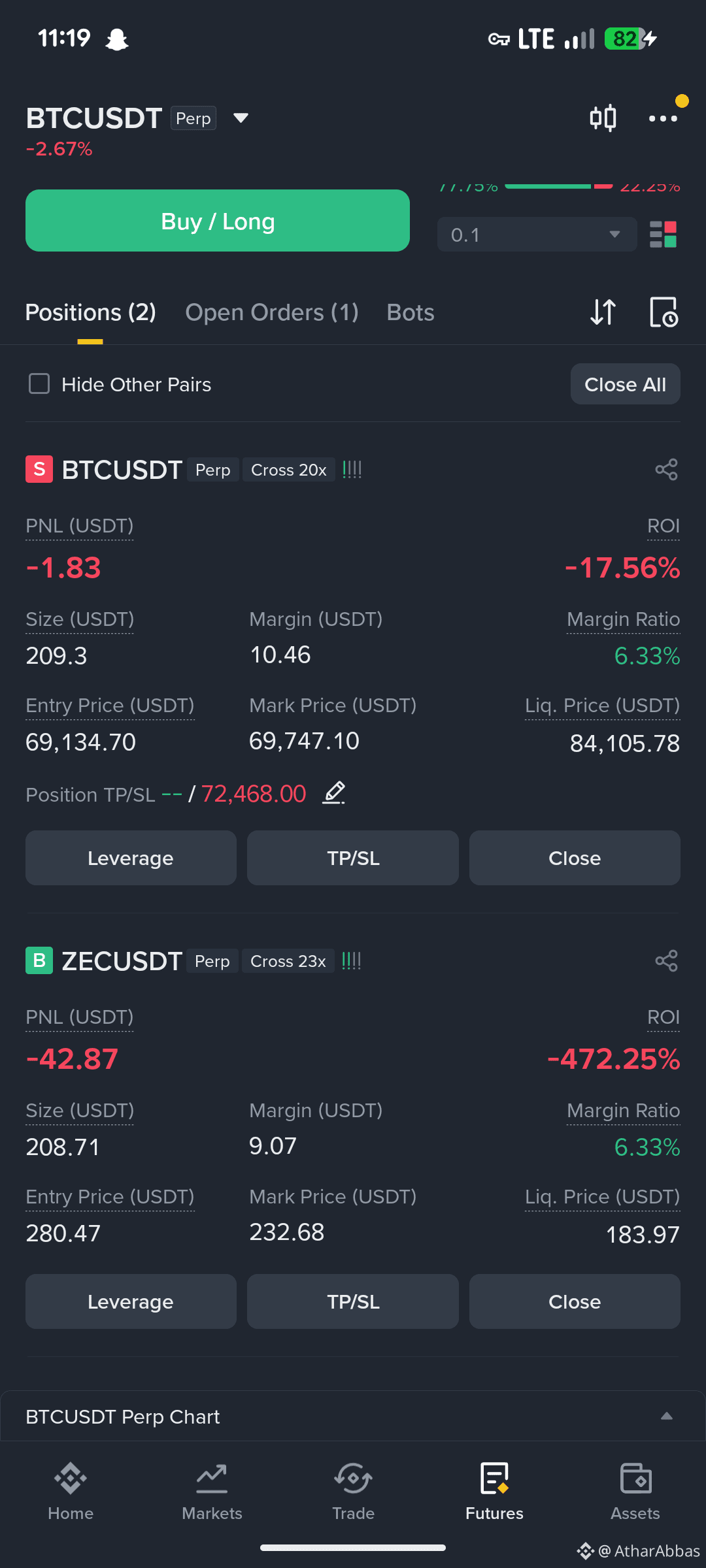Open the three-dot more options menu
Screen dimensions: 706x1568
tap(663, 118)
